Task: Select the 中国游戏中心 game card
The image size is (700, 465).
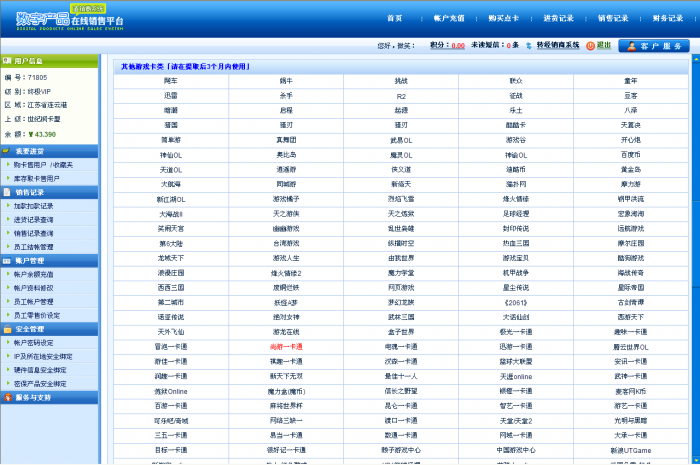Action: point(516,450)
